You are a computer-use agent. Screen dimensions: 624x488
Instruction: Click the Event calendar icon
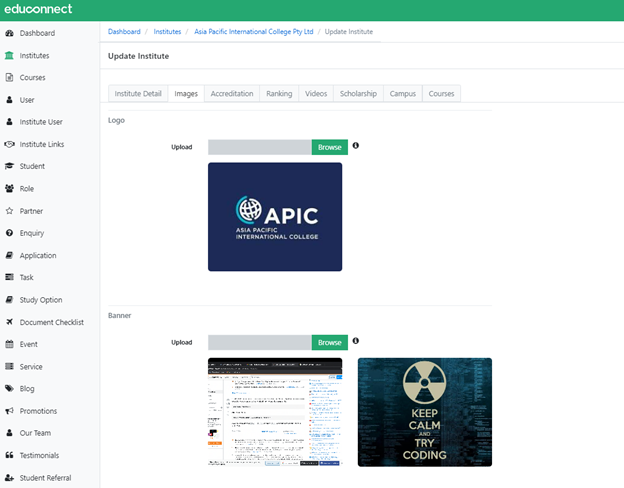coord(9,344)
